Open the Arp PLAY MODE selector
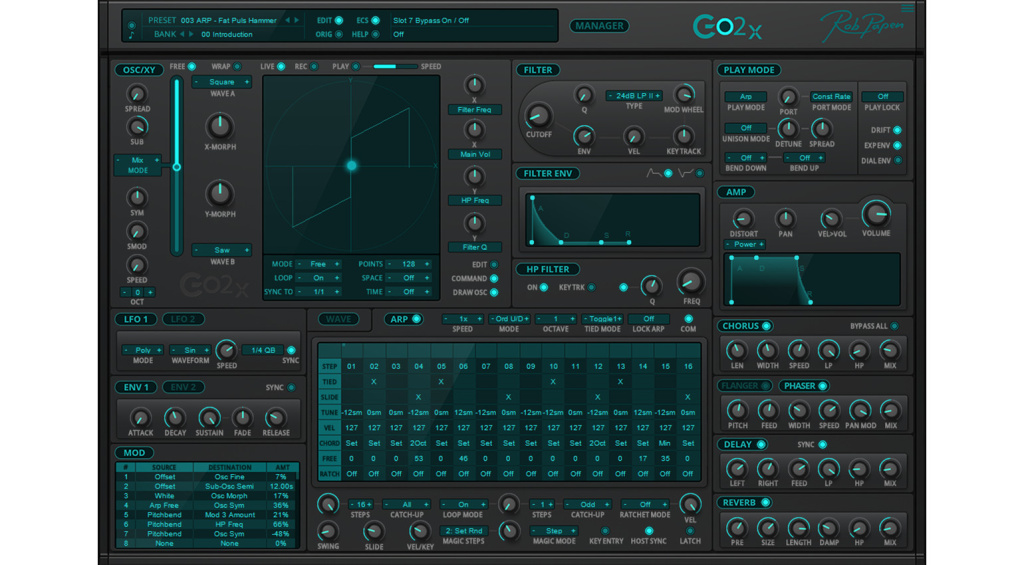 click(x=745, y=97)
